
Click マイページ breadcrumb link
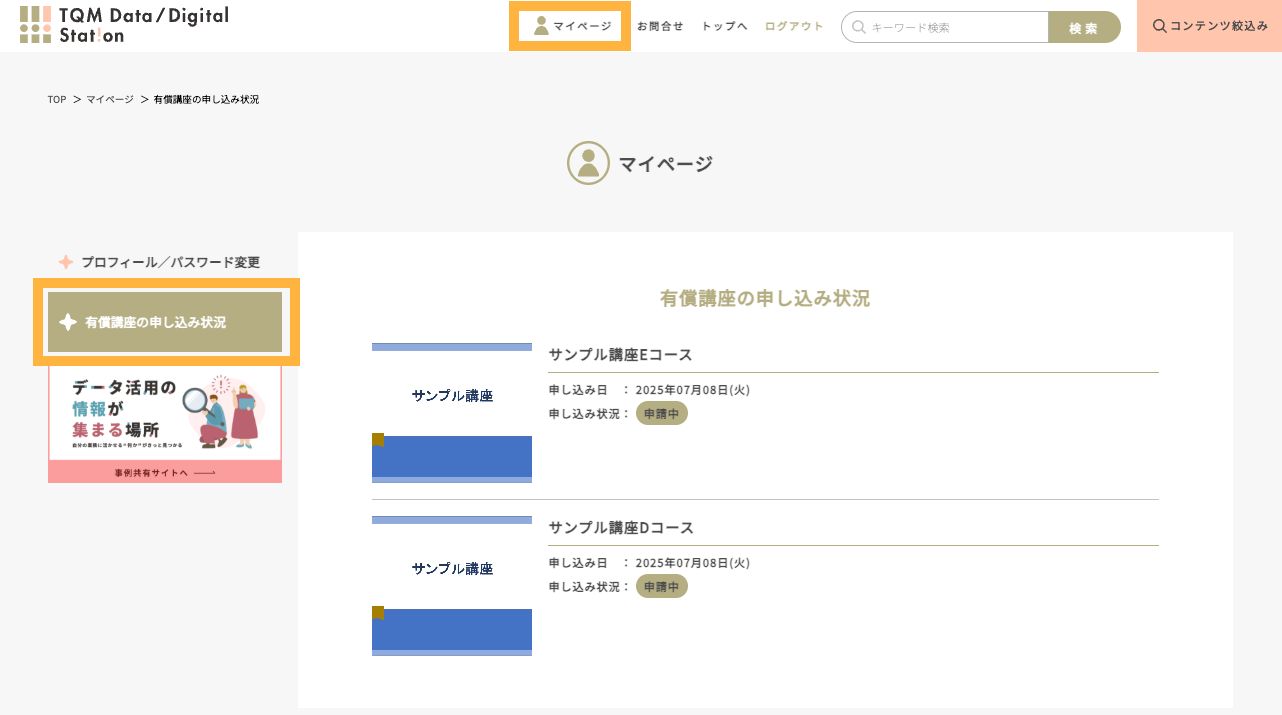110,100
